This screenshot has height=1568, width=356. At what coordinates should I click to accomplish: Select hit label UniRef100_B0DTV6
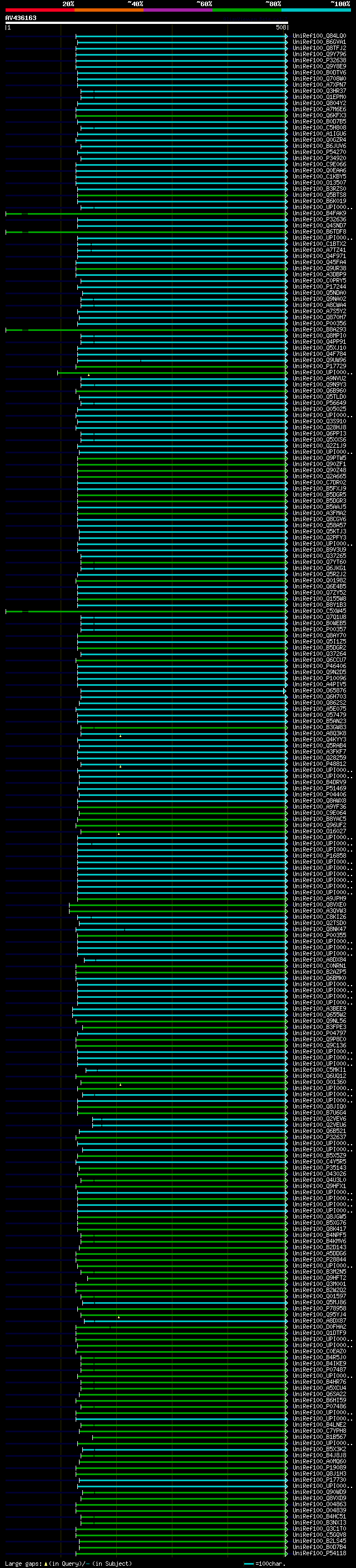click(319, 72)
